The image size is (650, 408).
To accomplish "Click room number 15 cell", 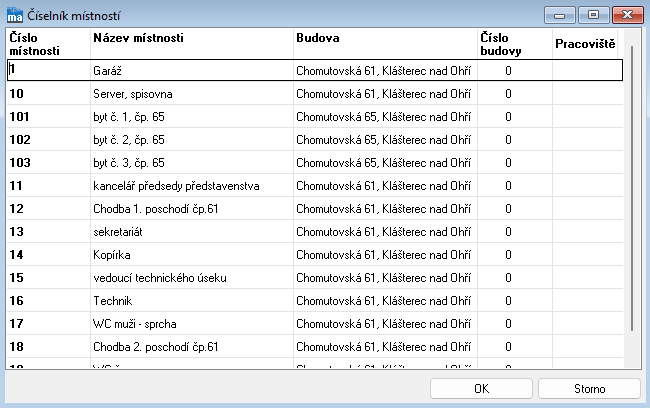I will (49, 277).
